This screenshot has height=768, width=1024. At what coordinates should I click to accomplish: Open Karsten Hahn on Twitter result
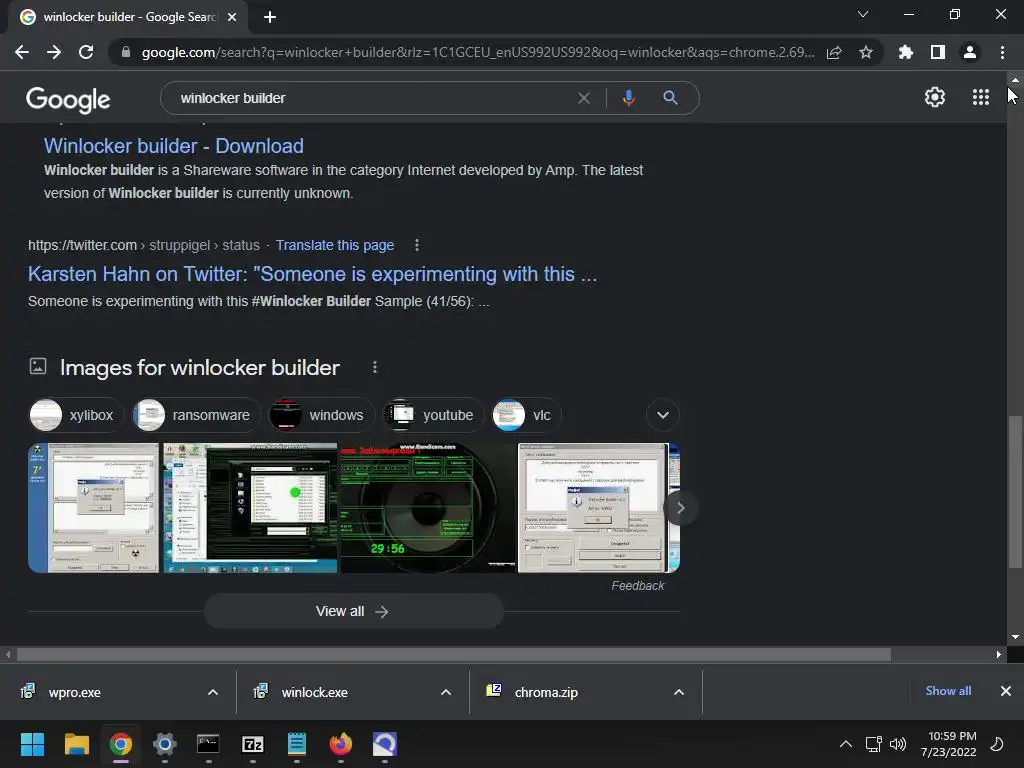pyautogui.click(x=312, y=274)
